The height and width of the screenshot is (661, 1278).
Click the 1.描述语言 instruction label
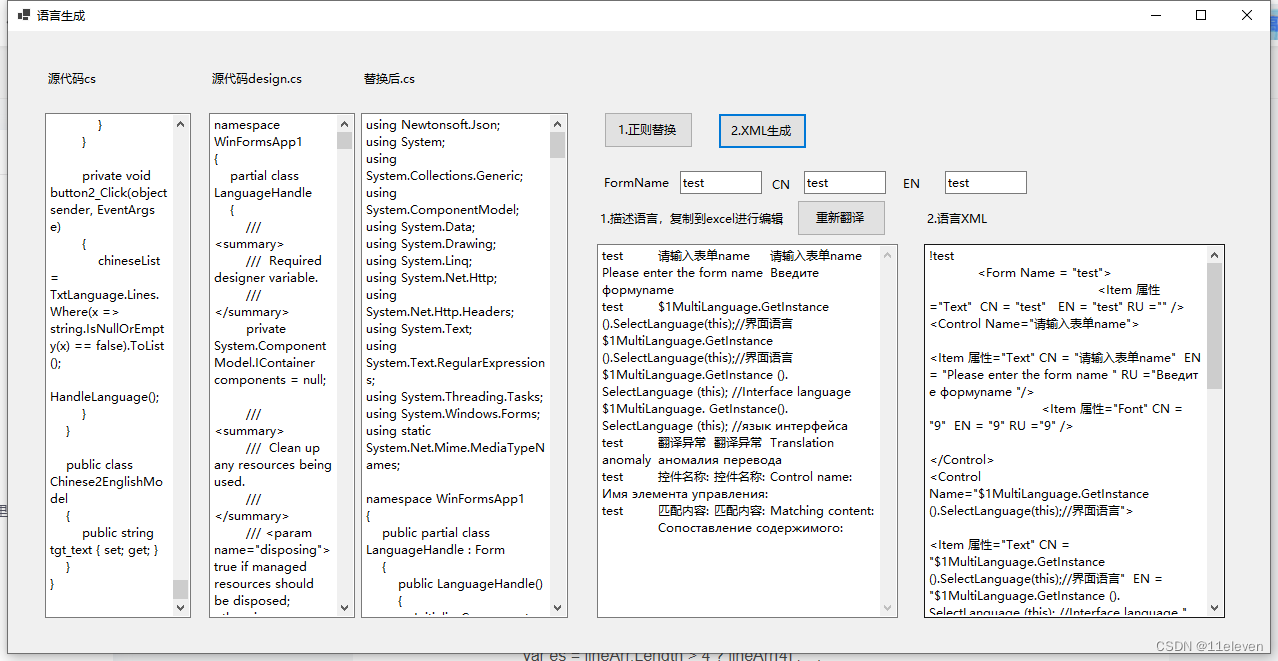point(692,218)
